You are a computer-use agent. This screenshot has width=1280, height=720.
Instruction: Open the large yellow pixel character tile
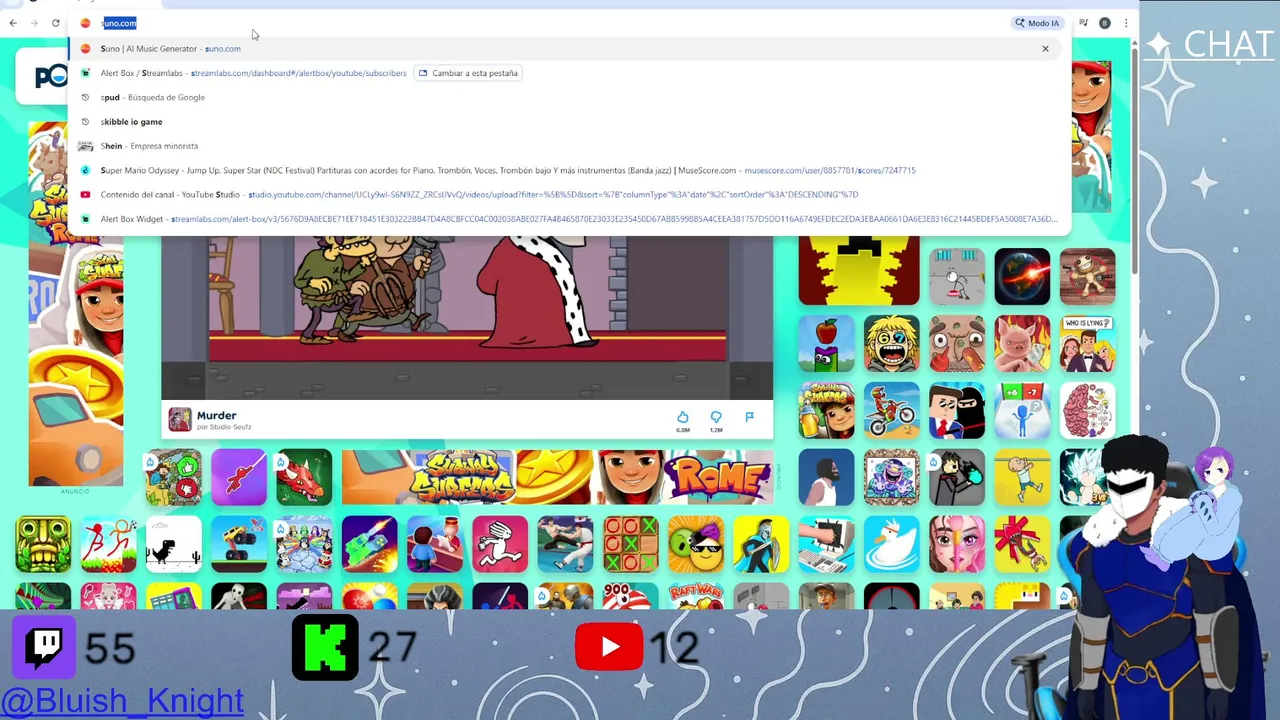(859, 270)
